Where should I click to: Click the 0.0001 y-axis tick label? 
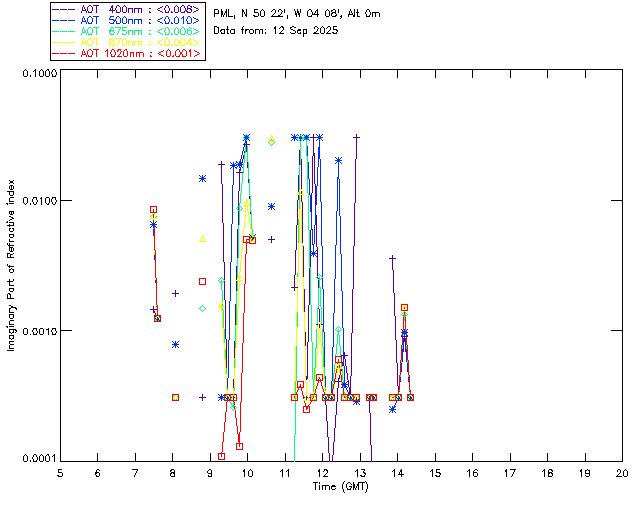[37, 458]
